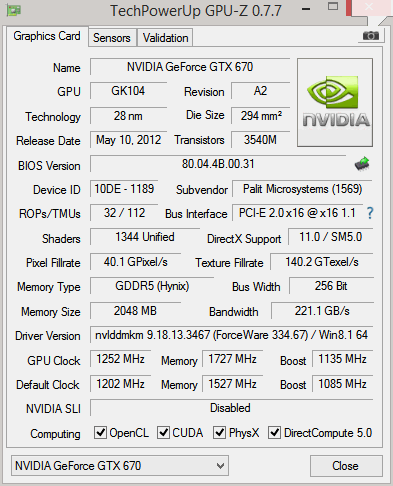Click the camera screenshot icon

[371, 36]
